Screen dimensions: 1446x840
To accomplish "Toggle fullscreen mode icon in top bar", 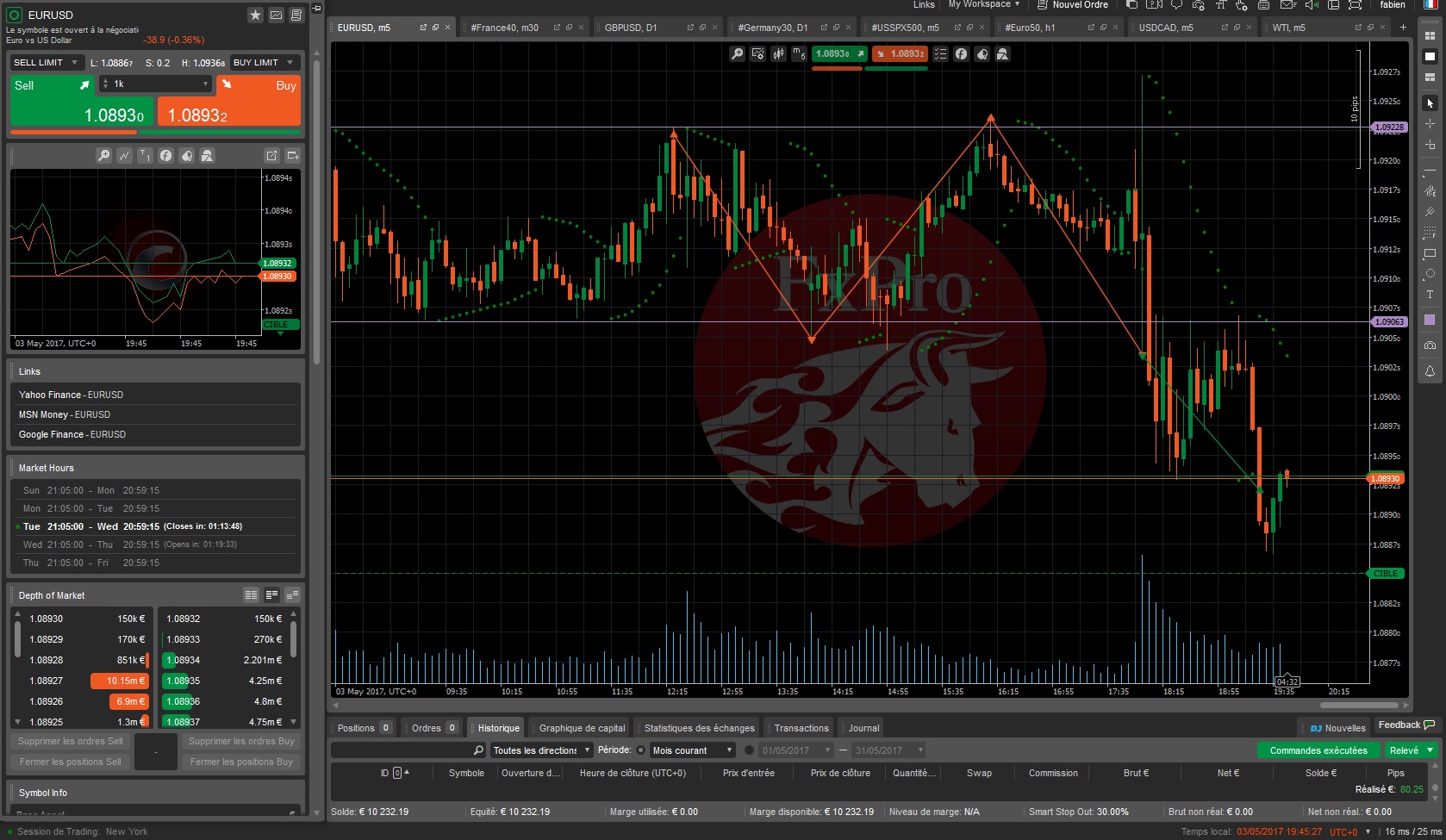I will coord(1355,5).
